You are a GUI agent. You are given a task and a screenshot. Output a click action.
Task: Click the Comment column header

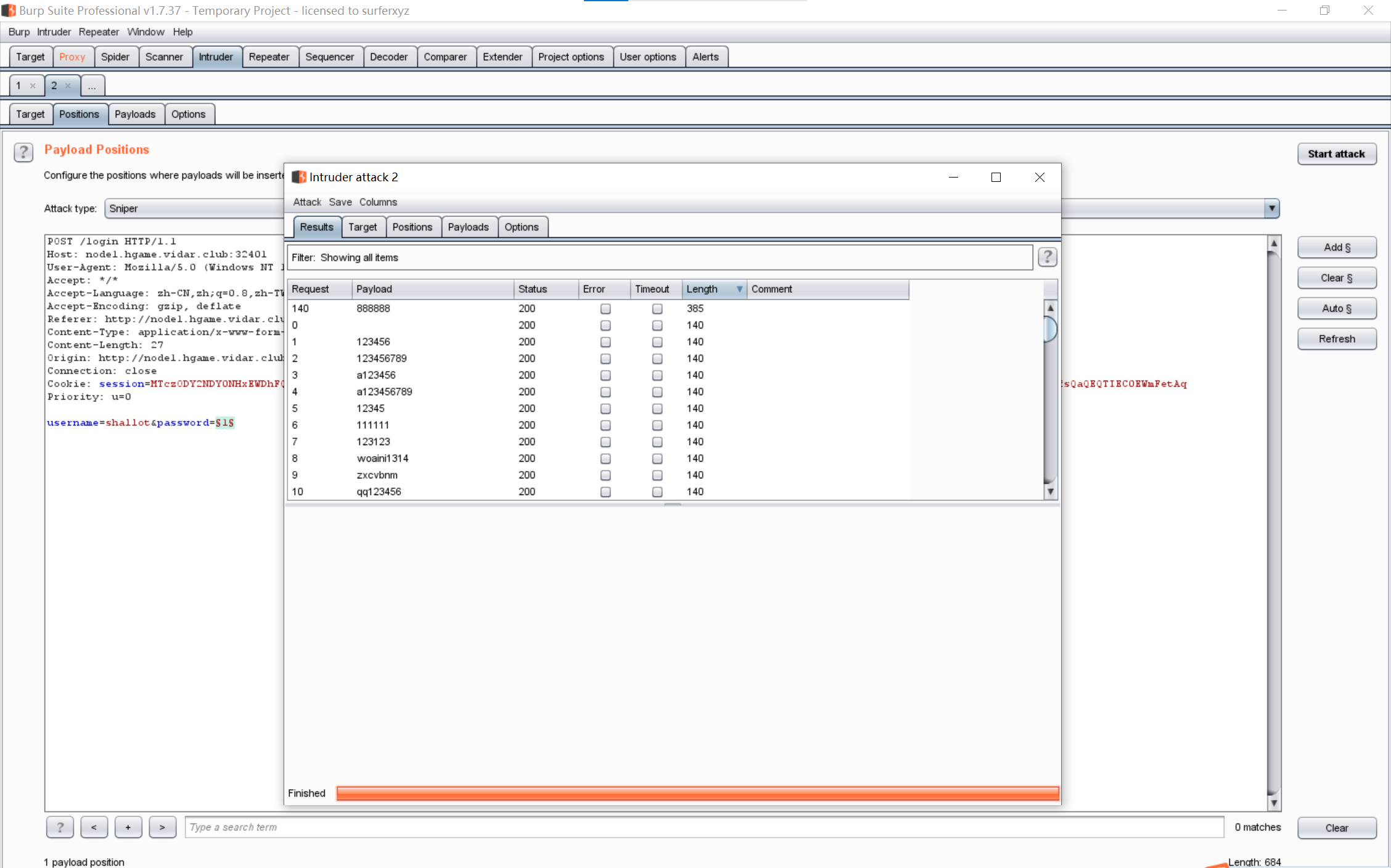pos(828,289)
